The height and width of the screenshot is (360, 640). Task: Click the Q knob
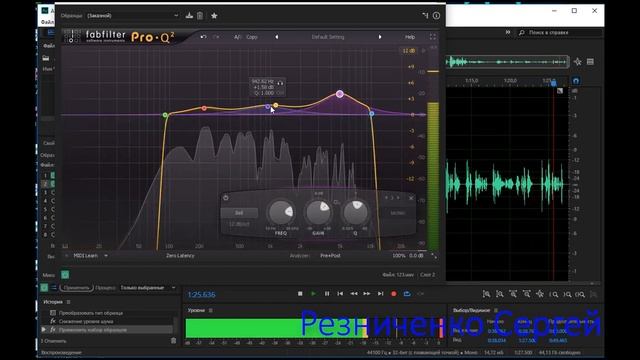point(356,212)
